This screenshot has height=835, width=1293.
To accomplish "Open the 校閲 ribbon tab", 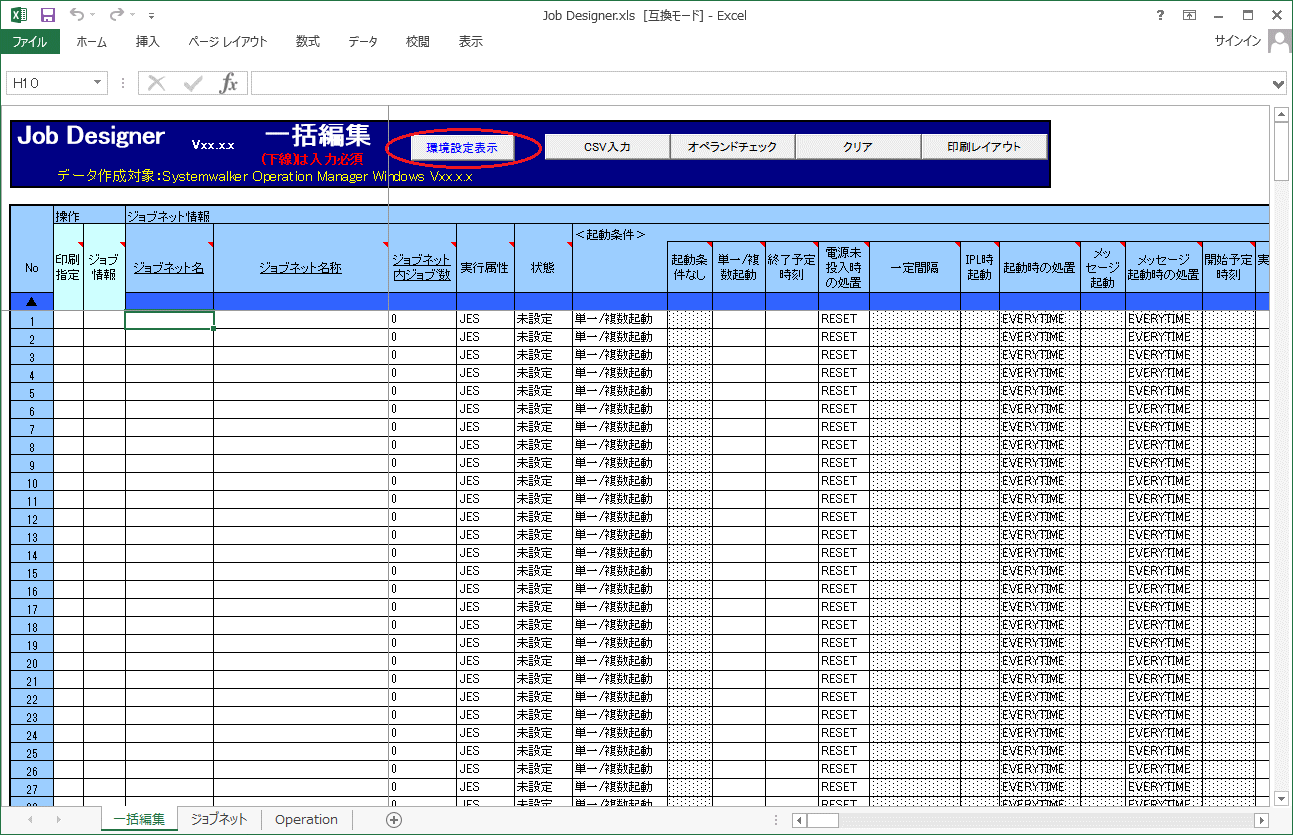I will pos(418,42).
